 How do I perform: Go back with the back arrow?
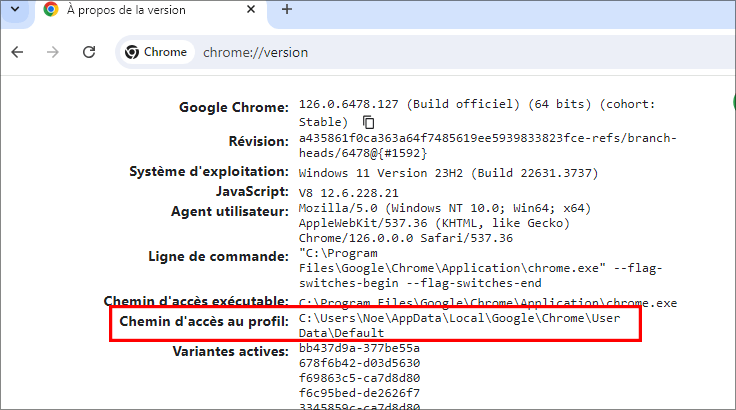17,52
